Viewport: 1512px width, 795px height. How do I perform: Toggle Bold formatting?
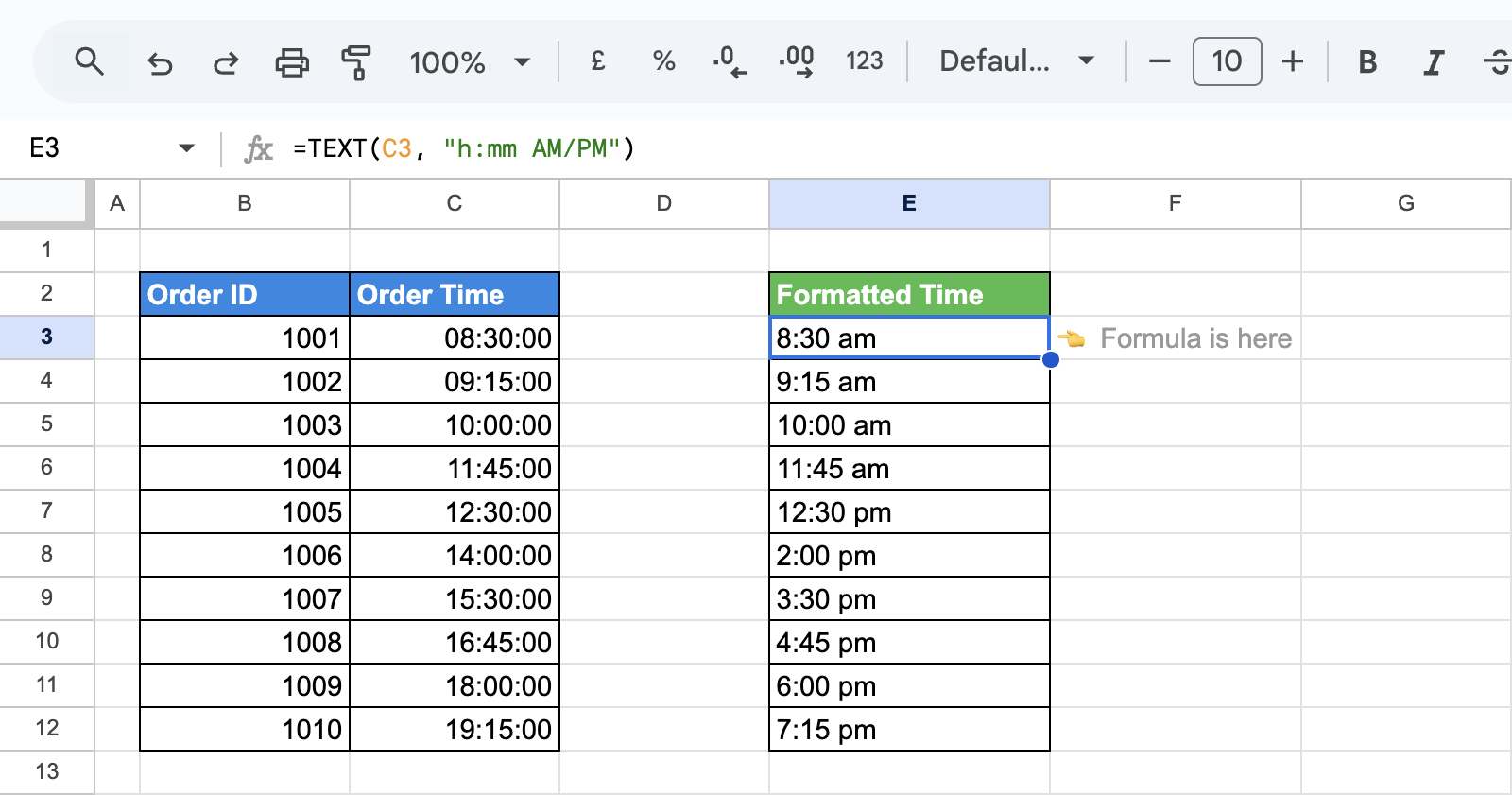(1366, 62)
